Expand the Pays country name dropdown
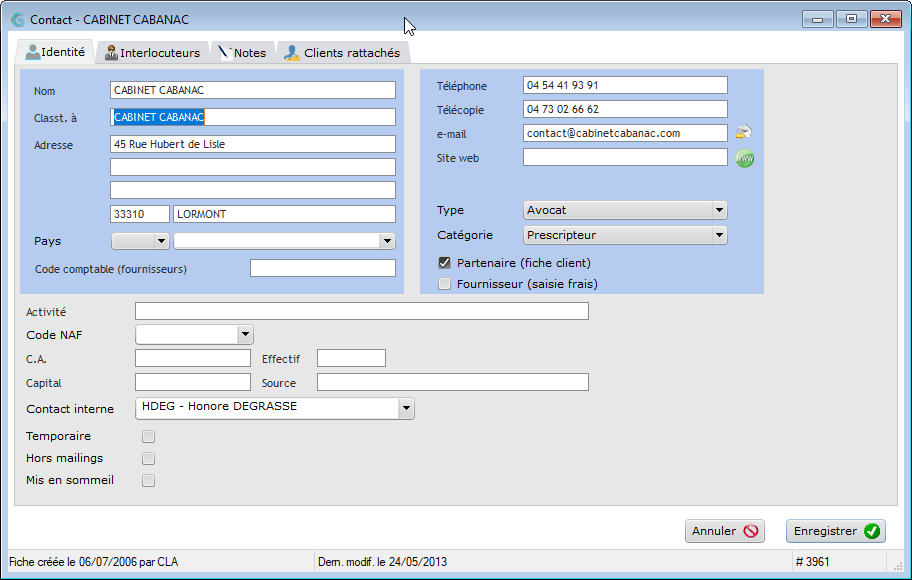The height and width of the screenshot is (580, 912). [284, 241]
